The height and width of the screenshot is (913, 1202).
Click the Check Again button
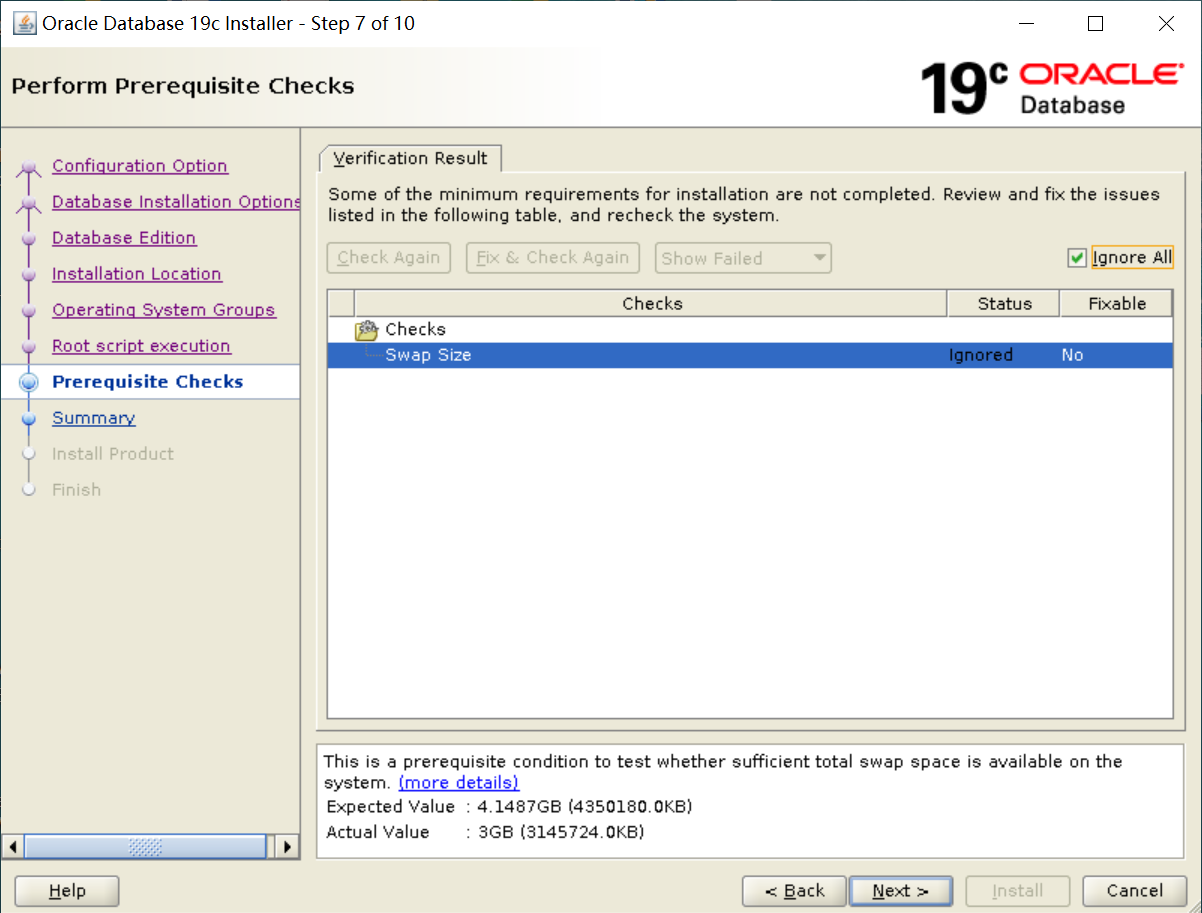pos(389,258)
